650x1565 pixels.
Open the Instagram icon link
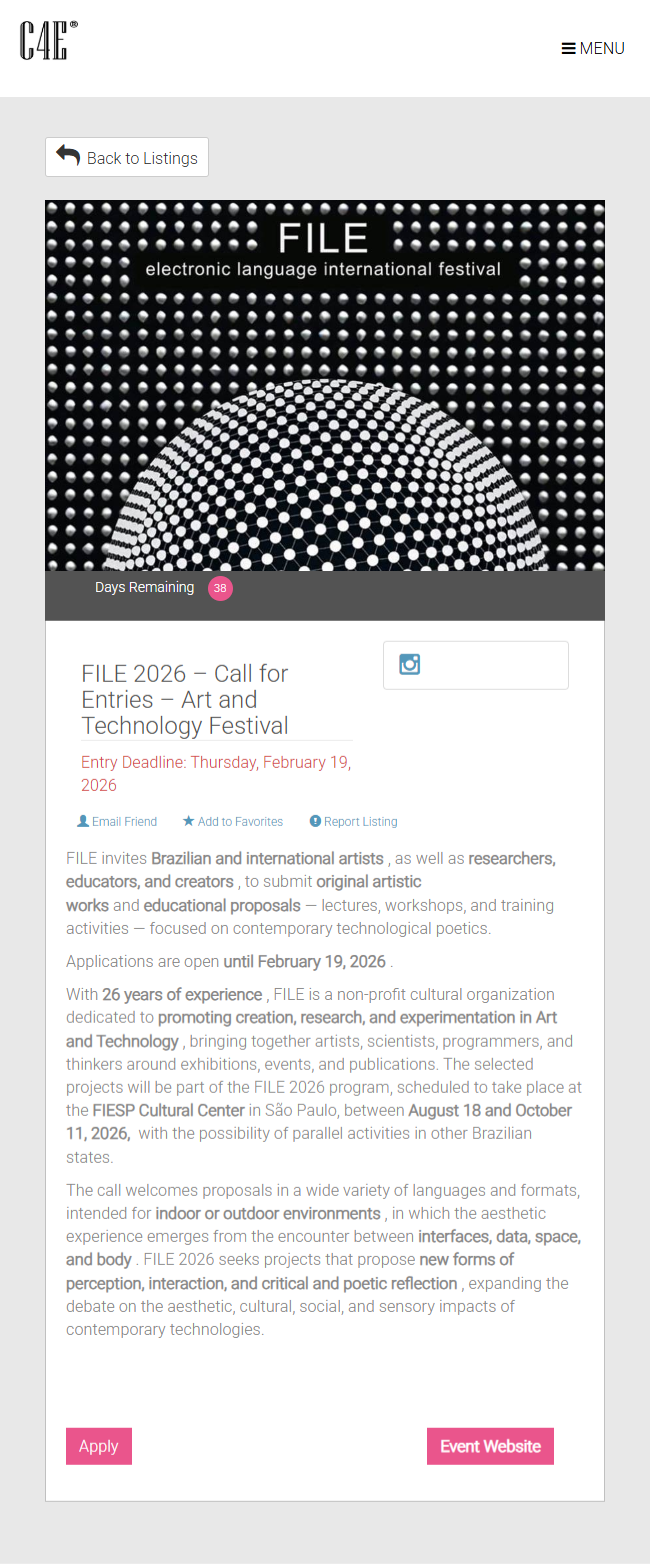[x=410, y=664]
